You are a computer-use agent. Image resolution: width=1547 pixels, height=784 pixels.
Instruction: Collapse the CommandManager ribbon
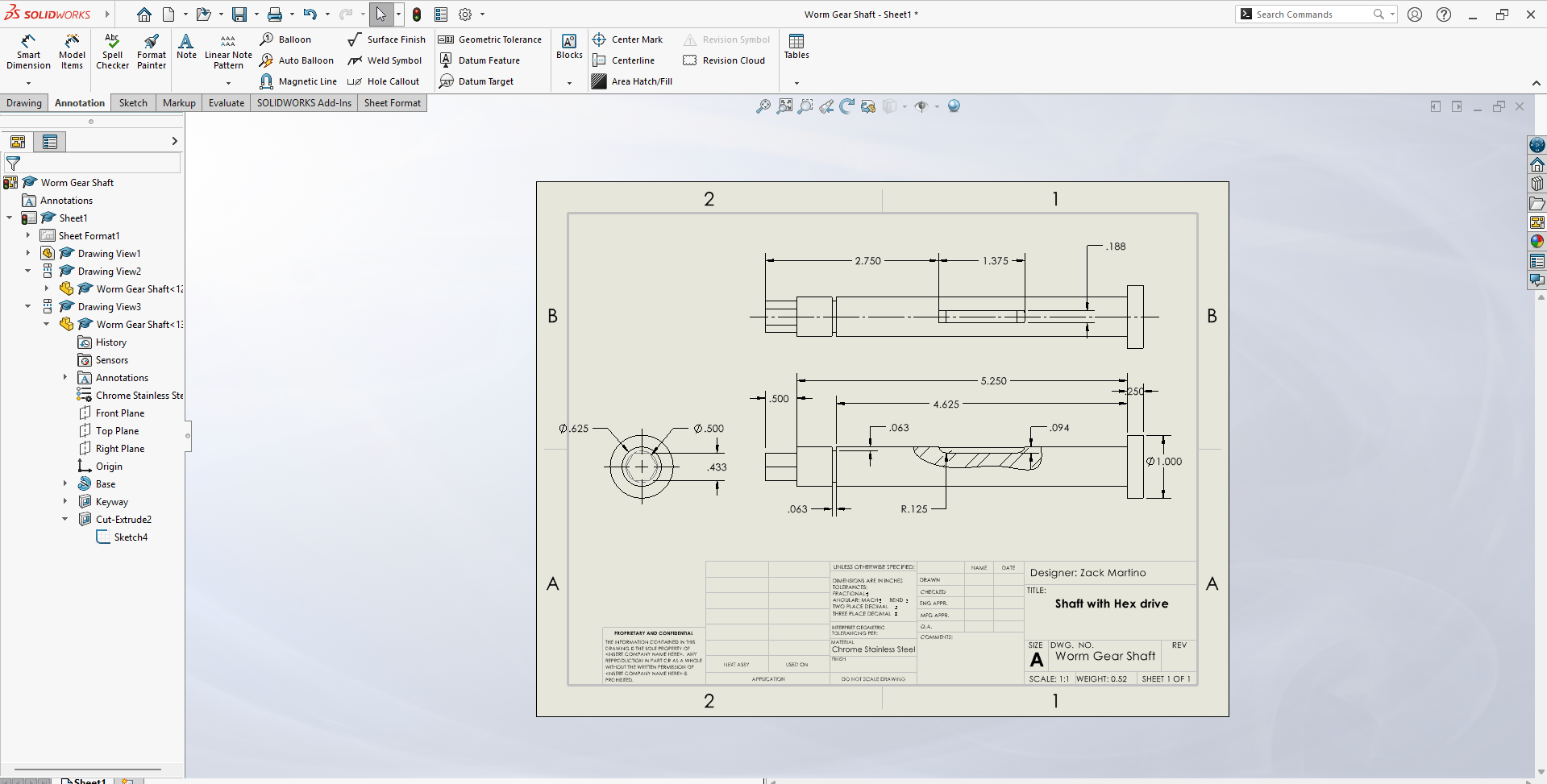click(1537, 83)
